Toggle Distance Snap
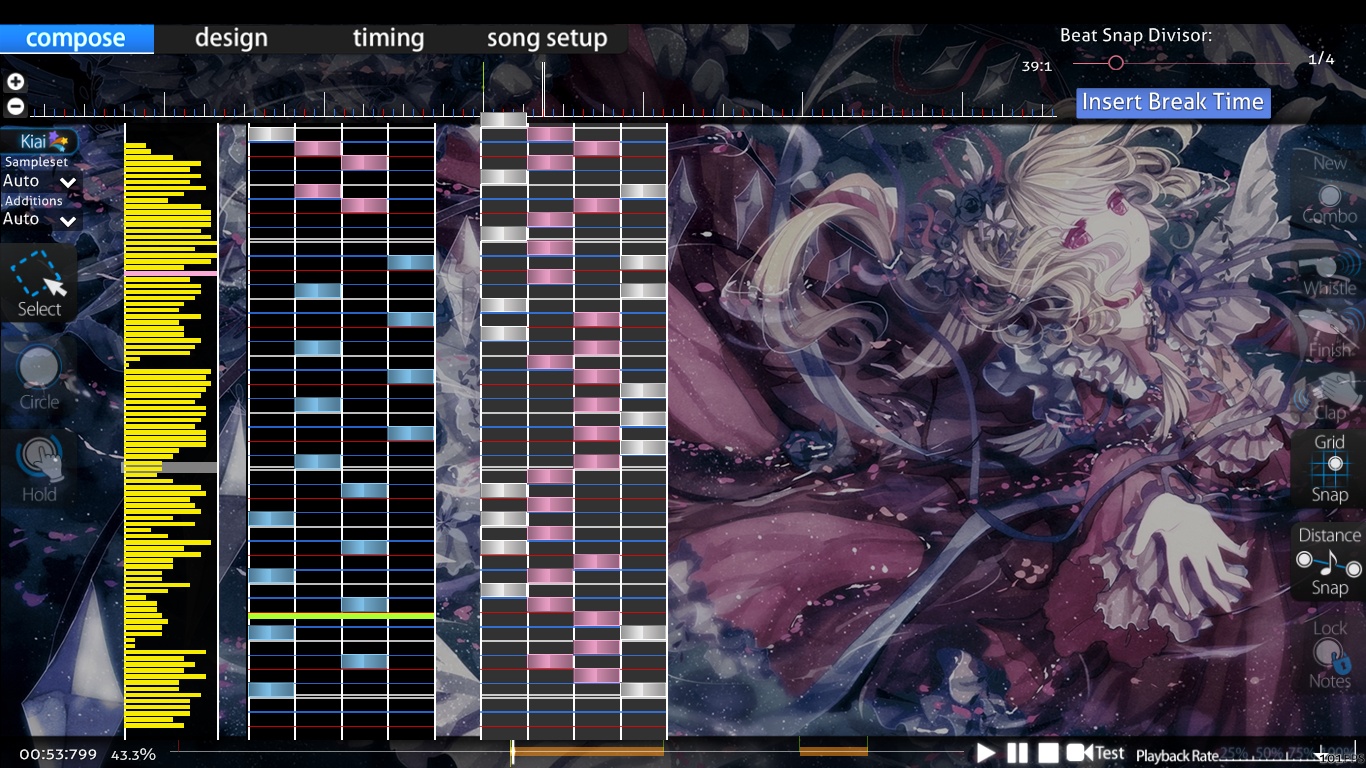1366x768 pixels. pyautogui.click(x=1329, y=561)
